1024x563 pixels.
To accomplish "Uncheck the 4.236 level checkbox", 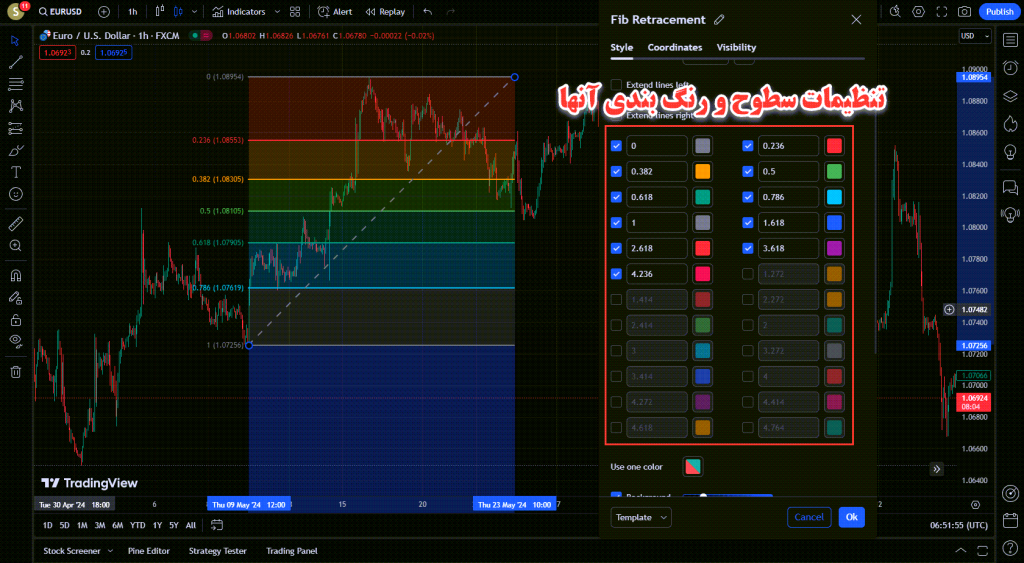I will coord(616,274).
